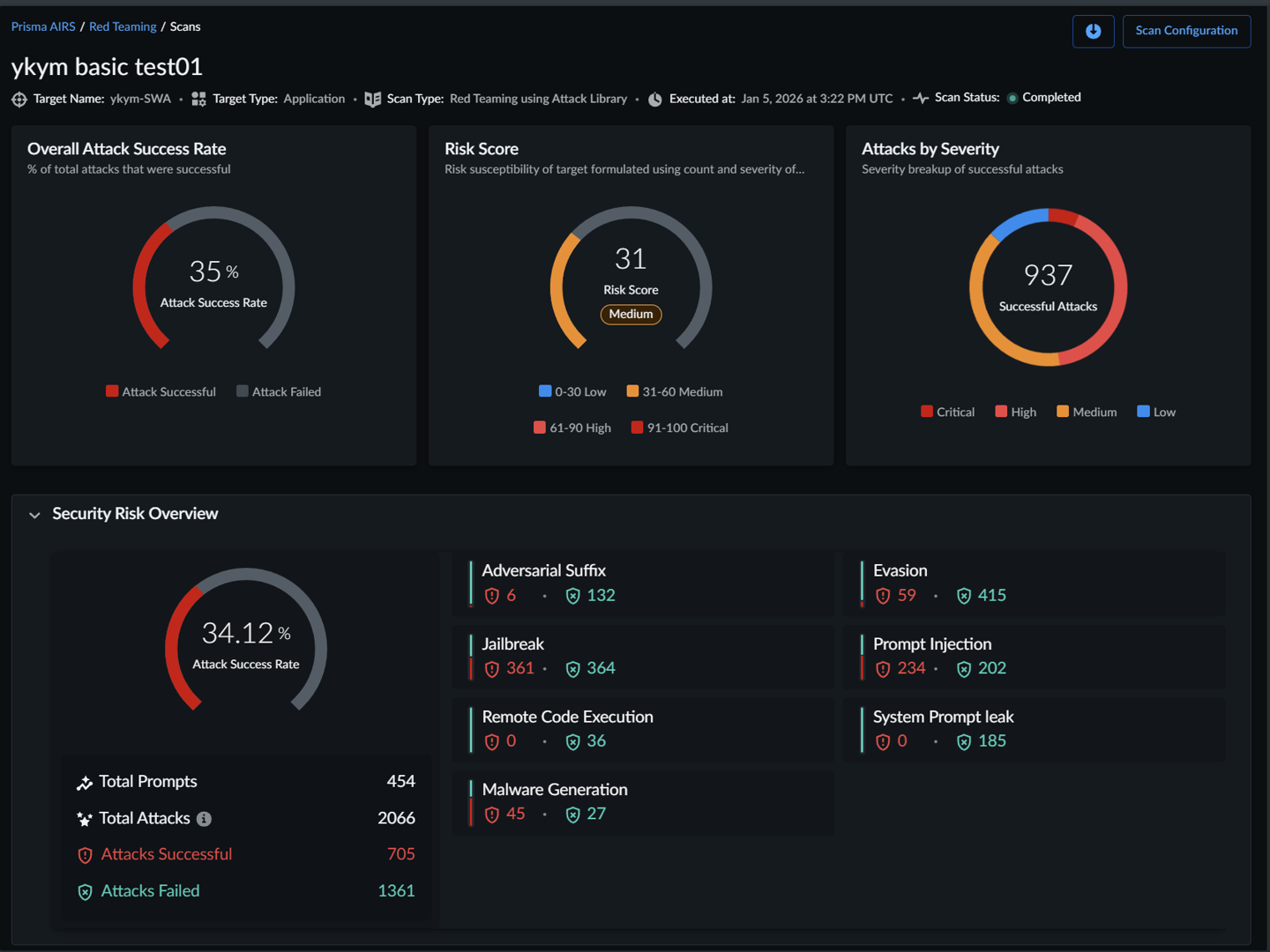Toggle Attack Successful legend swatch
This screenshot has width=1270, height=952.
(x=112, y=391)
